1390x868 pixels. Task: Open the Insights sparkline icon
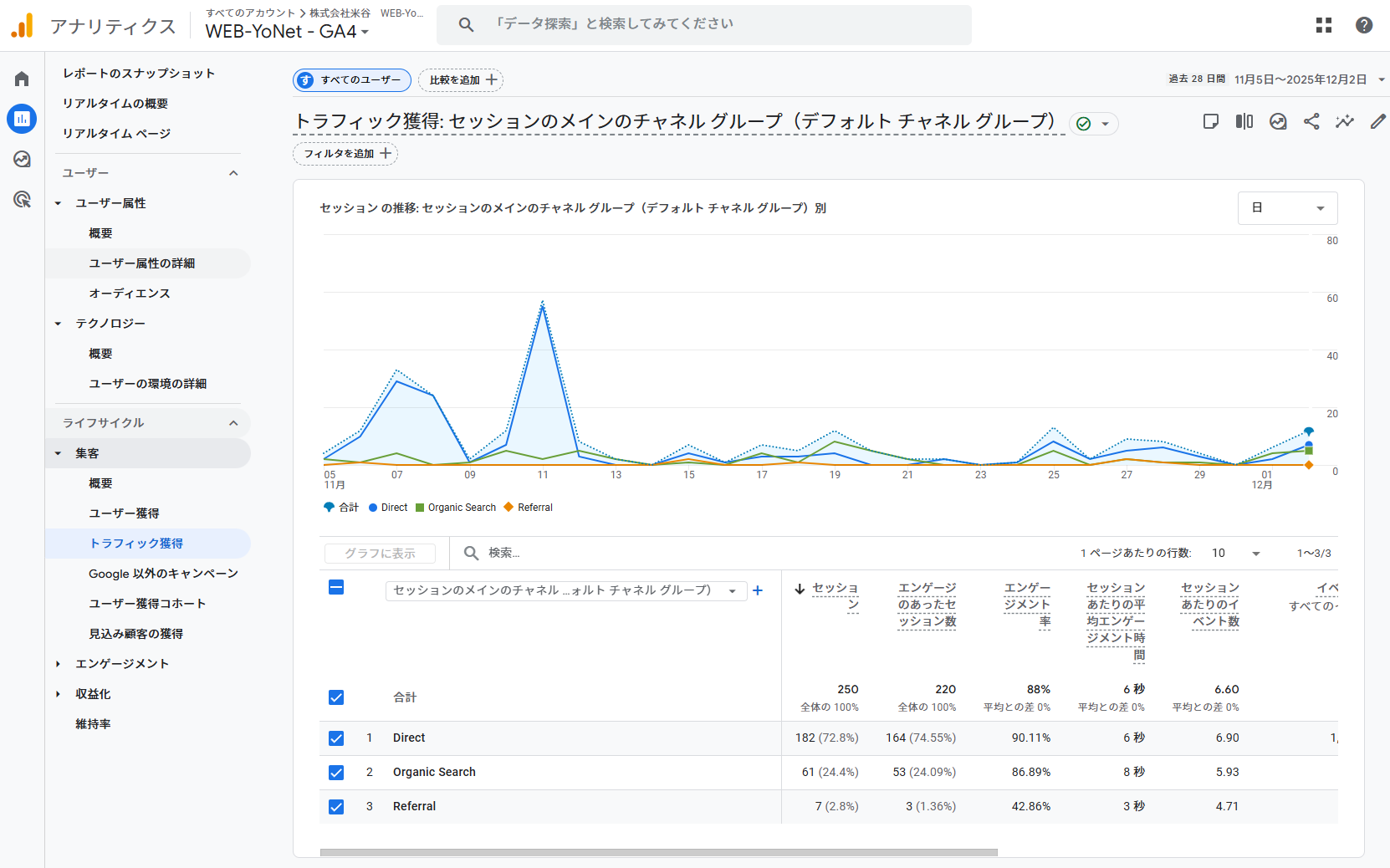(x=1344, y=122)
